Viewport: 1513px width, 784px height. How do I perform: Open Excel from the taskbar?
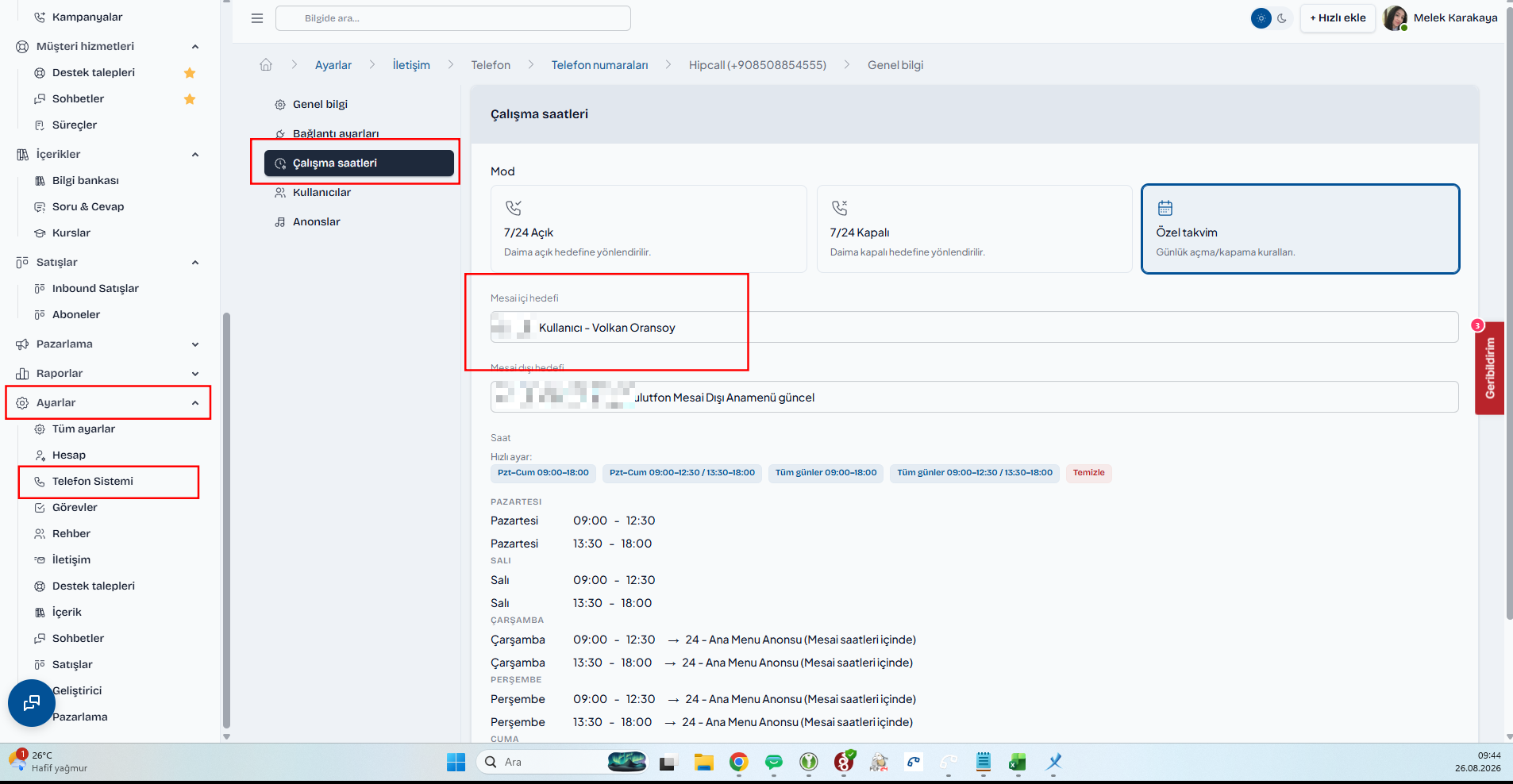click(1018, 763)
